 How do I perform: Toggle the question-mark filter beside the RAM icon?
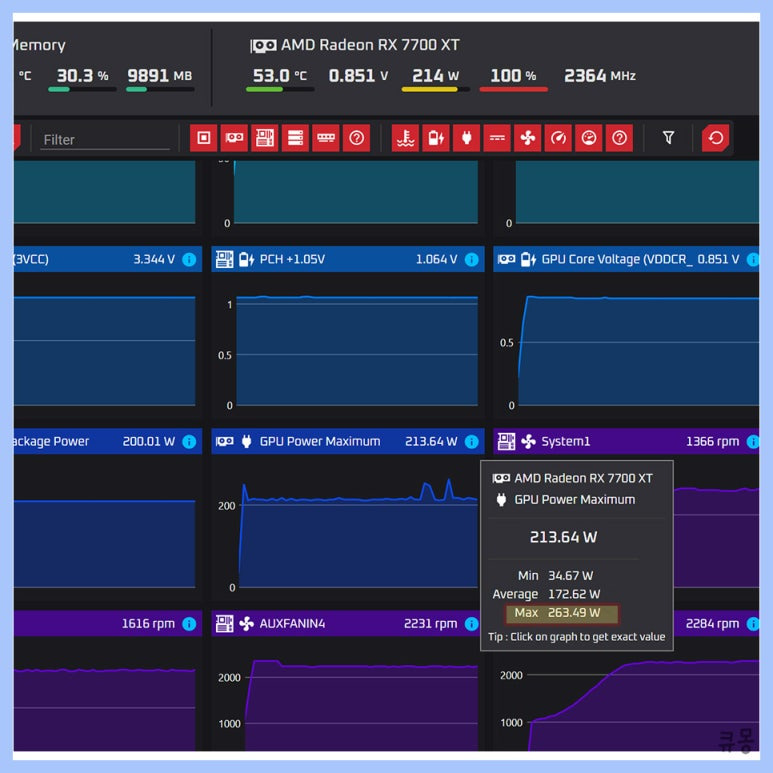(356, 138)
